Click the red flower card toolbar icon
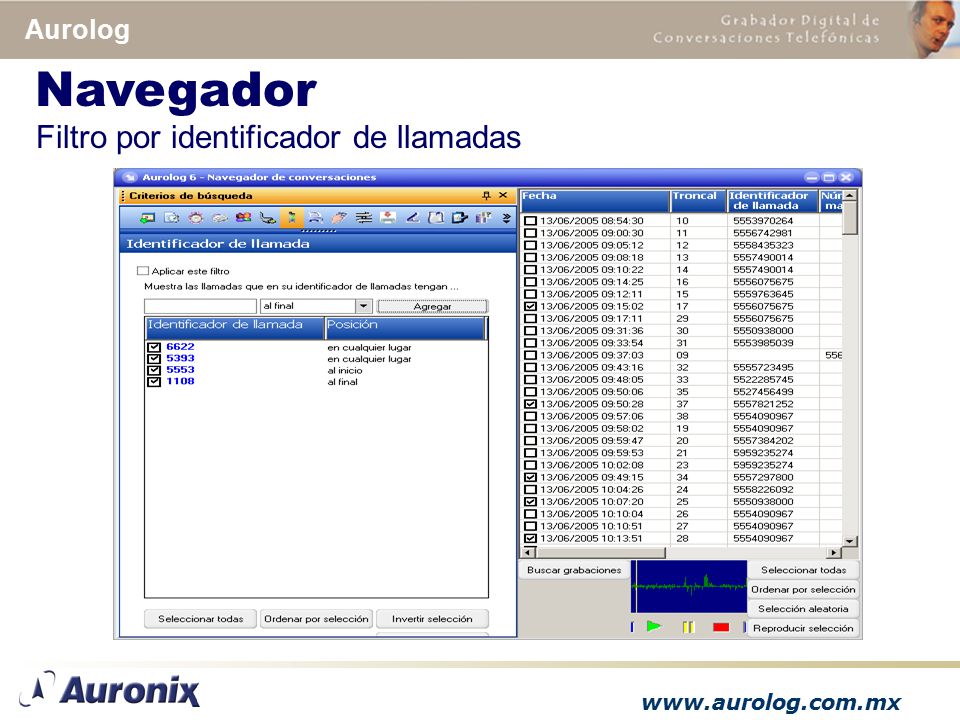Viewport: 960px width, 720px height. [388, 217]
